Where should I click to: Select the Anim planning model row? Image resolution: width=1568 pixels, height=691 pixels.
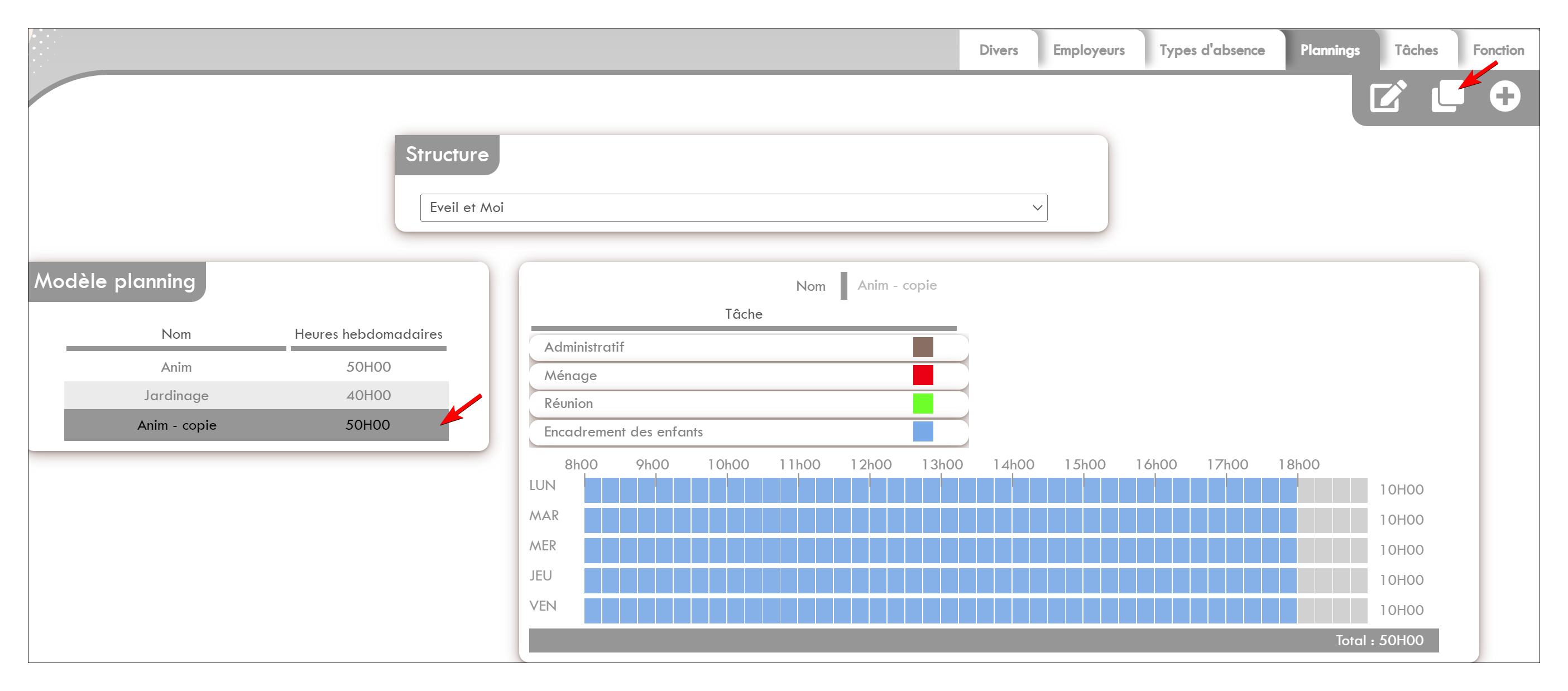pyautogui.click(x=256, y=367)
